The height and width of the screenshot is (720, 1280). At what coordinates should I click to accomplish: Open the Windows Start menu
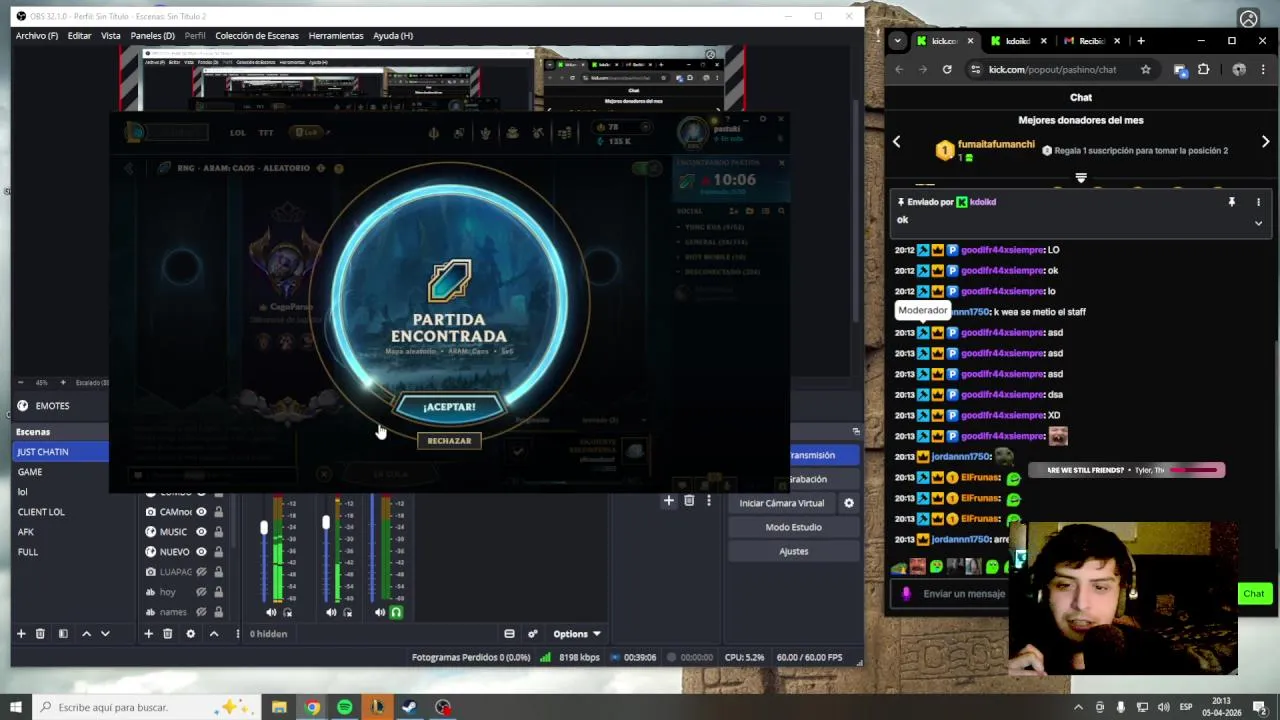pyautogui.click(x=15, y=707)
